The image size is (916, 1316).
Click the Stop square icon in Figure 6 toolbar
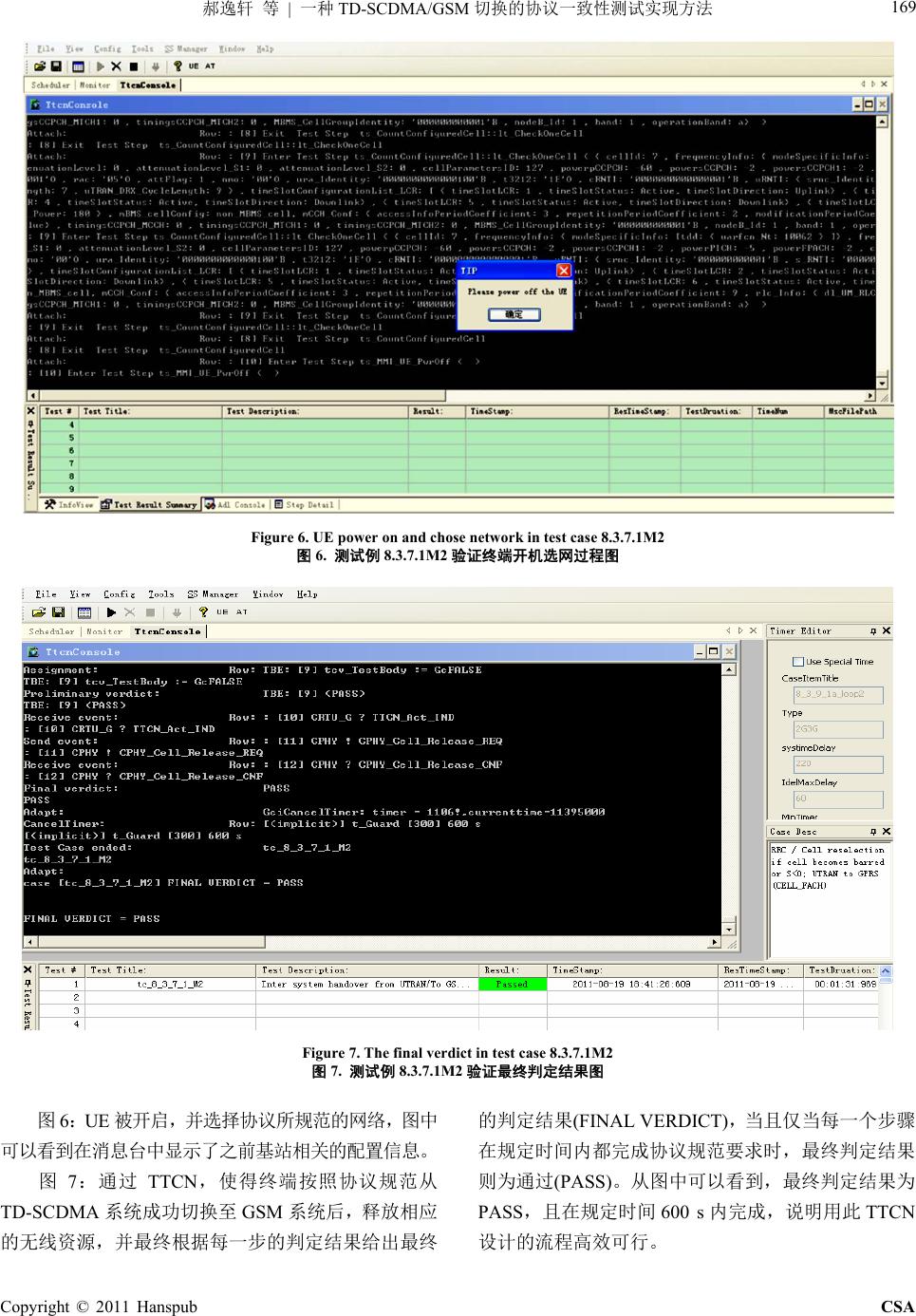tap(133, 66)
